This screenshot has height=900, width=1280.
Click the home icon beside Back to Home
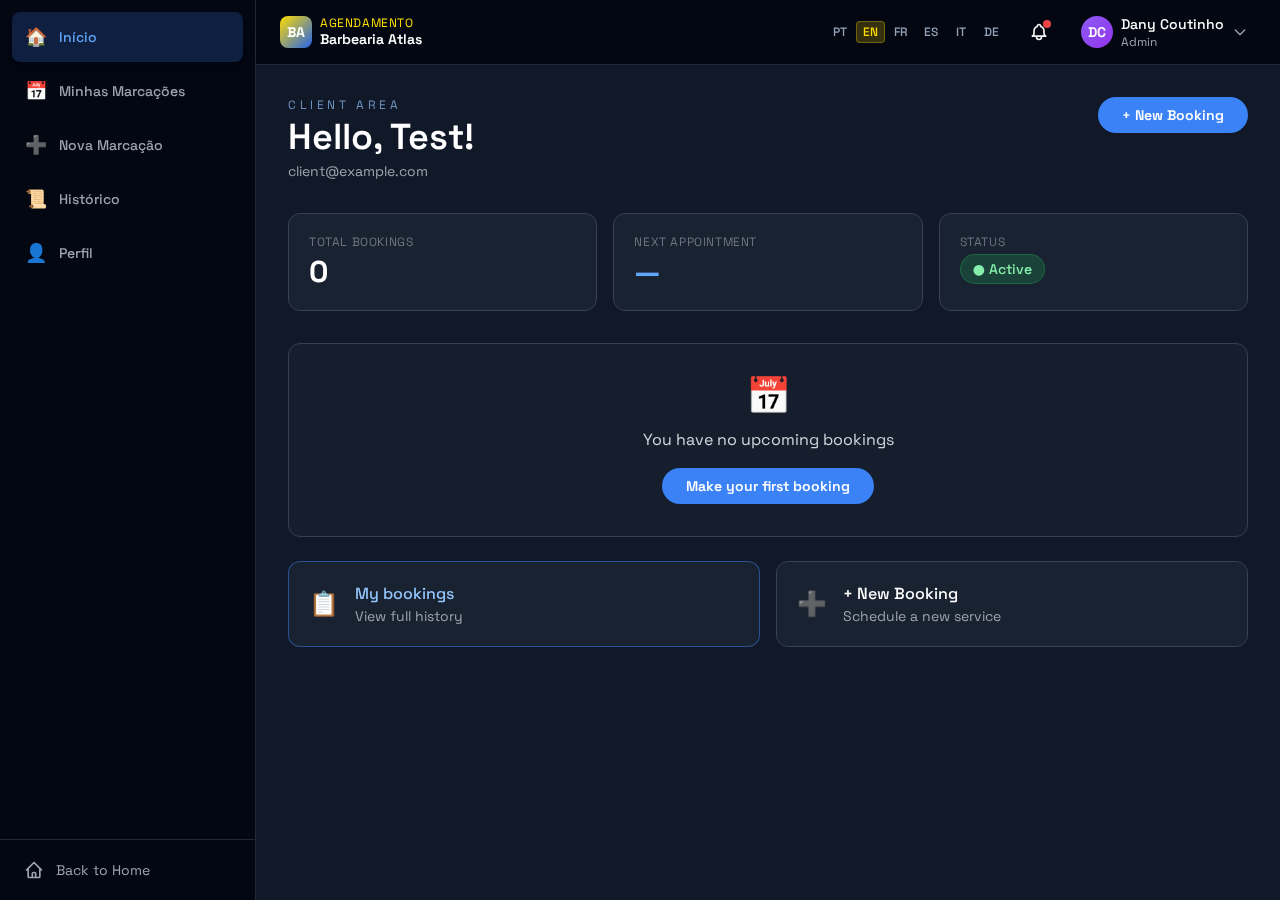point(34,870)
